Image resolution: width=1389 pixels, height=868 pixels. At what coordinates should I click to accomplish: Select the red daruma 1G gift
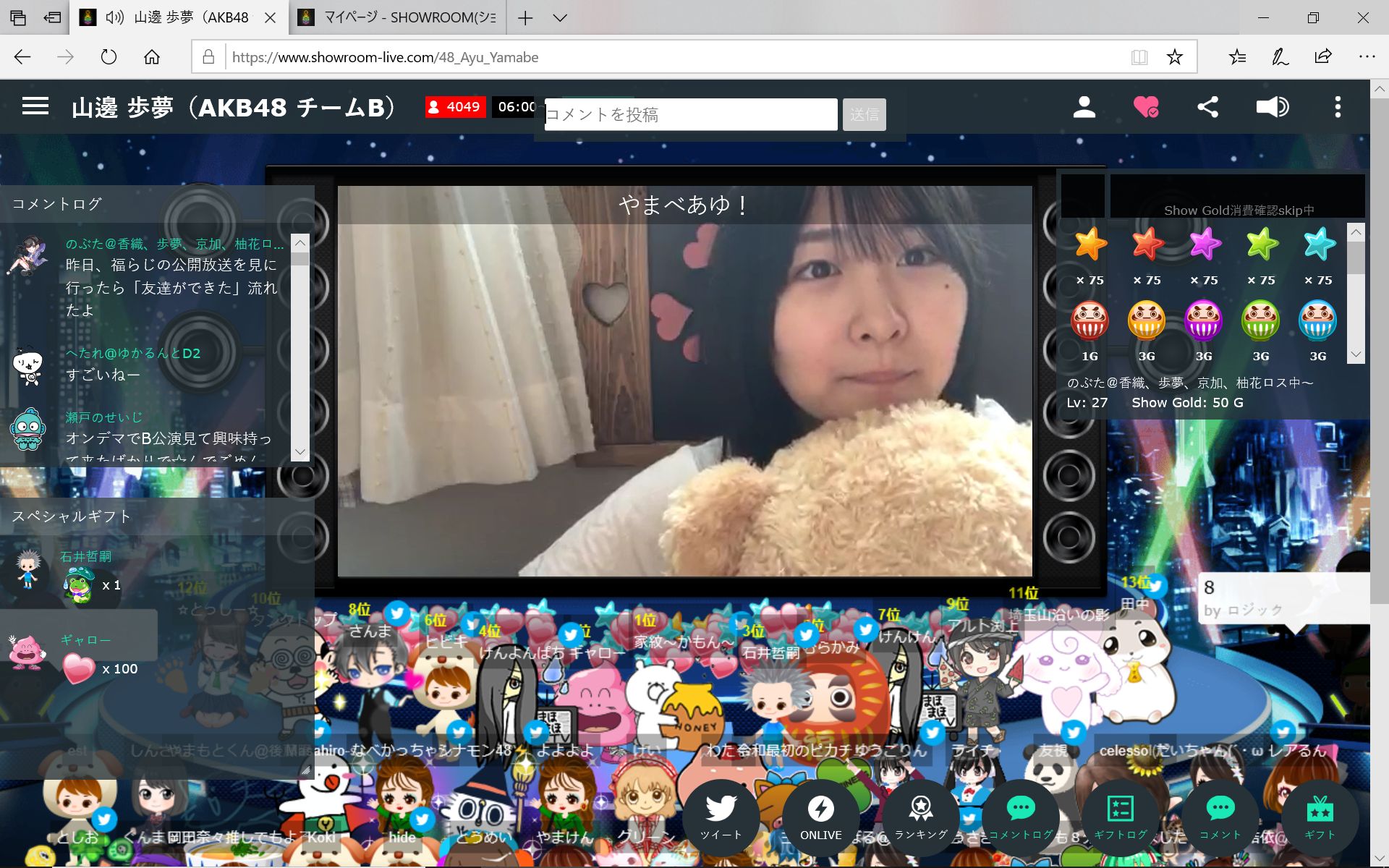[1089, 320]
